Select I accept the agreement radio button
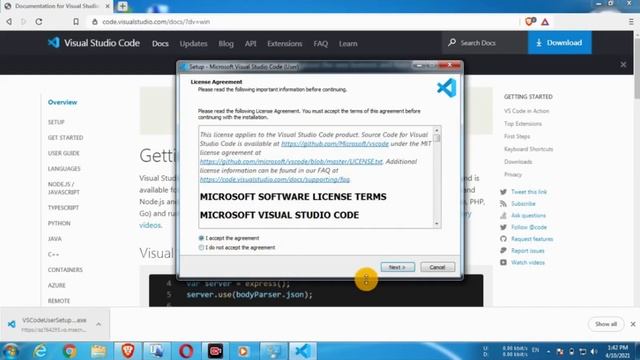The height and width of the screenshot is (360, 640). (x=201, y=238)
